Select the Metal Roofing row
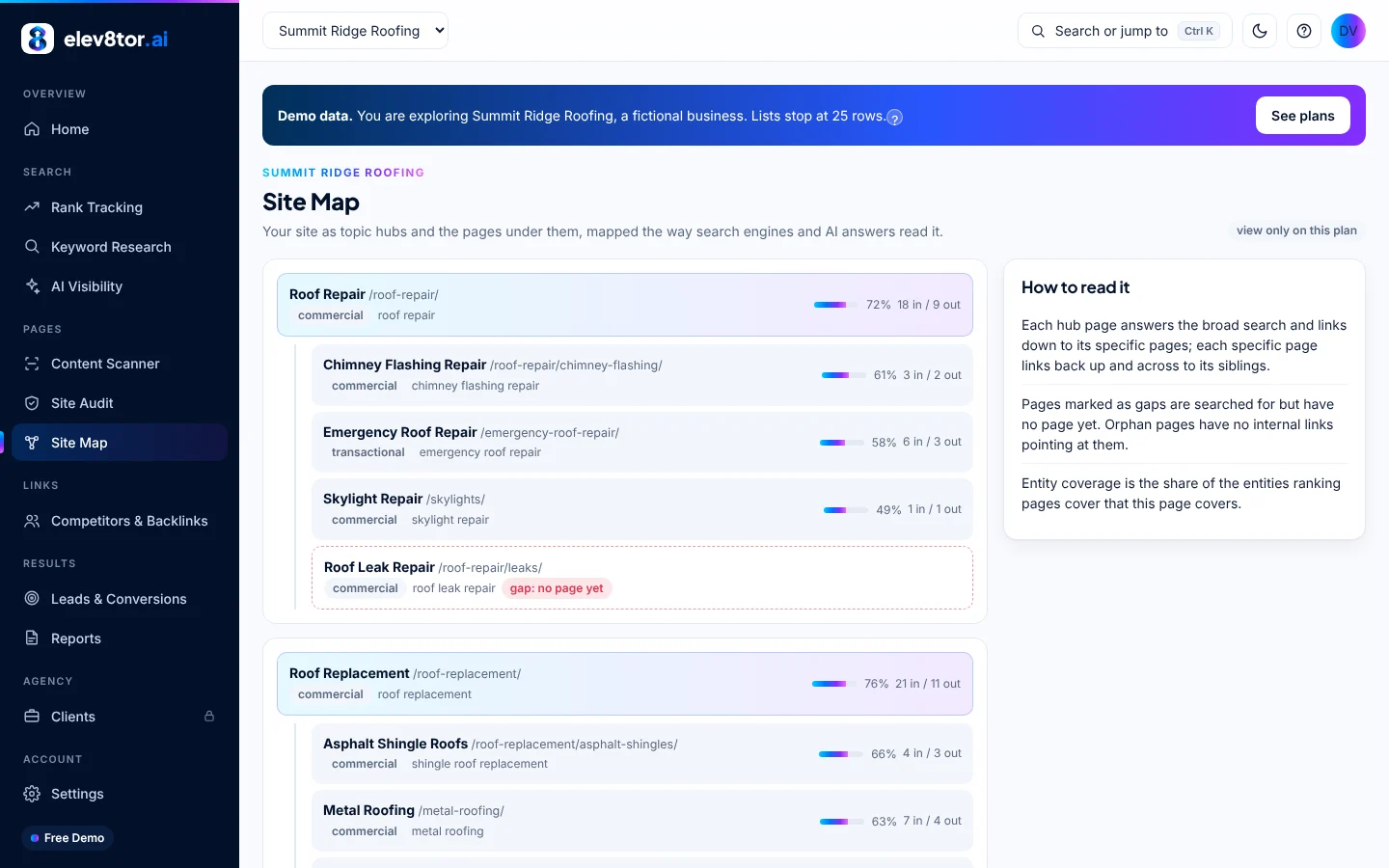The width and height of the screenshot is (1389, 868). [642, 821]
